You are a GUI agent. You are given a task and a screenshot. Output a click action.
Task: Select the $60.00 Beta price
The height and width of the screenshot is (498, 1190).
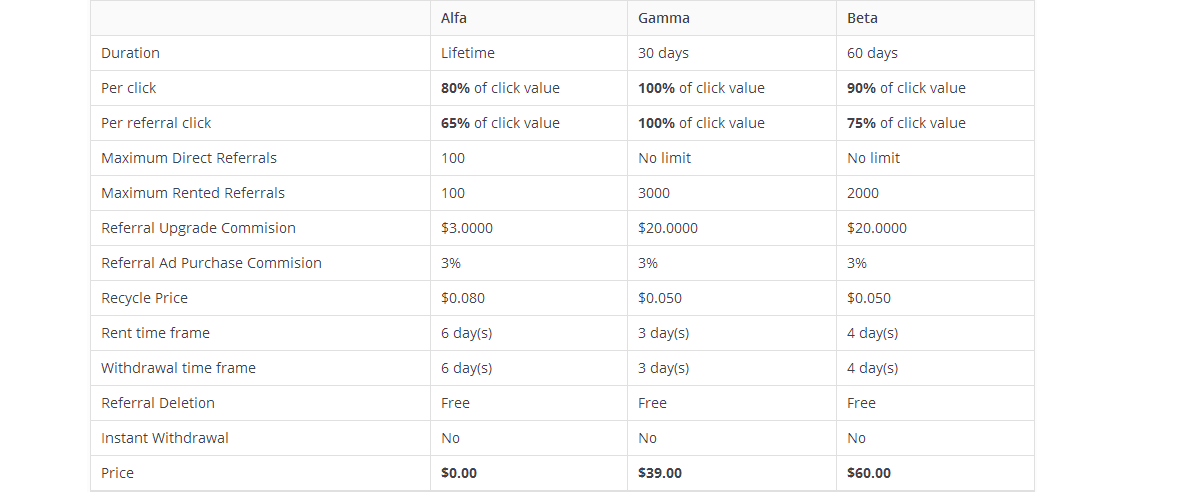click(869, 473)
